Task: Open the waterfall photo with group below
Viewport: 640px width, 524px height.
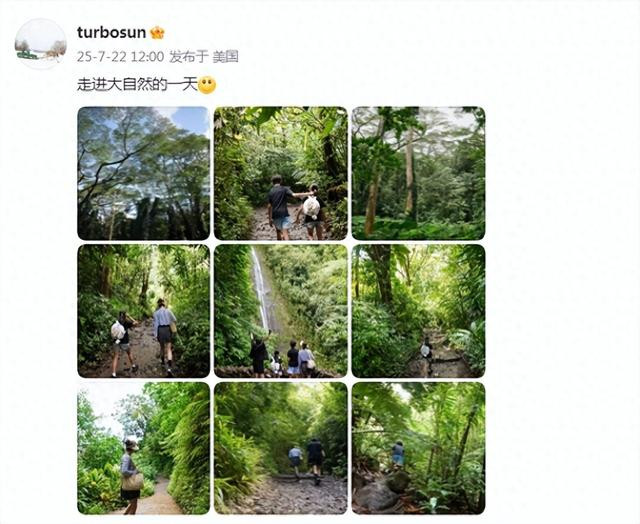Action: [281, 311]
